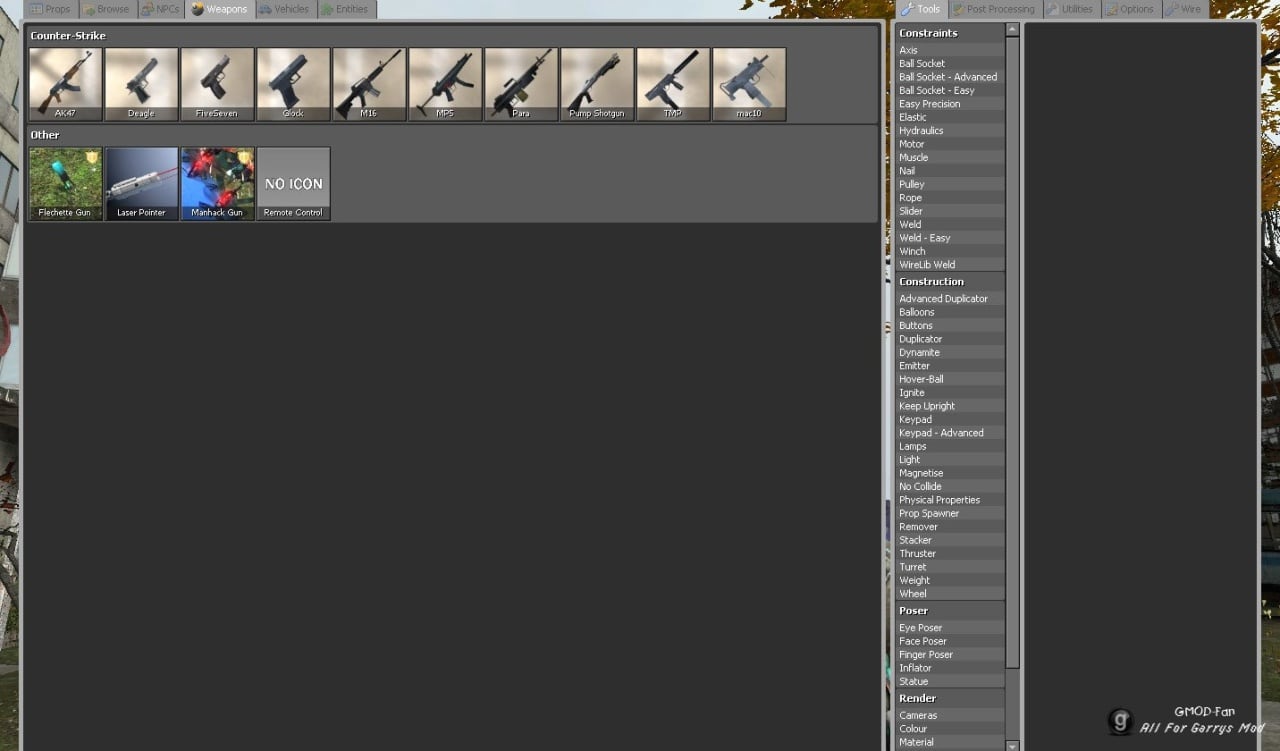The image size is (1280, 751).
Task: Select the Flechette Gun icon
Action: pos(65,183)
